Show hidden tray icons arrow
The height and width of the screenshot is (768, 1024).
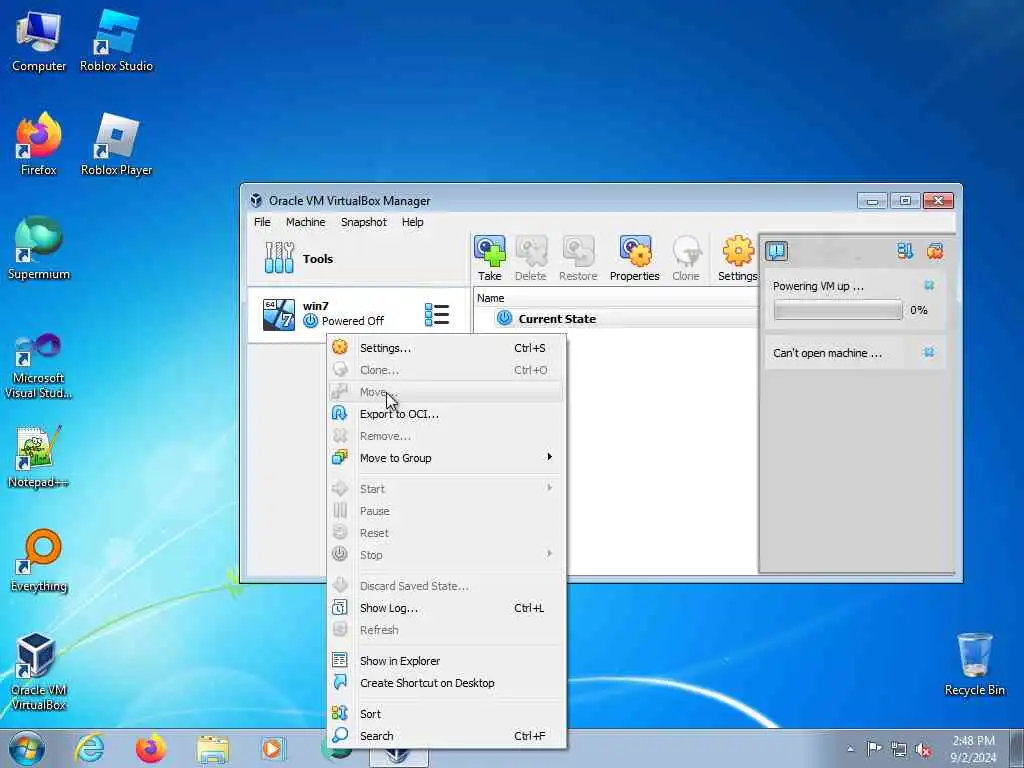(x=850, y=749)
